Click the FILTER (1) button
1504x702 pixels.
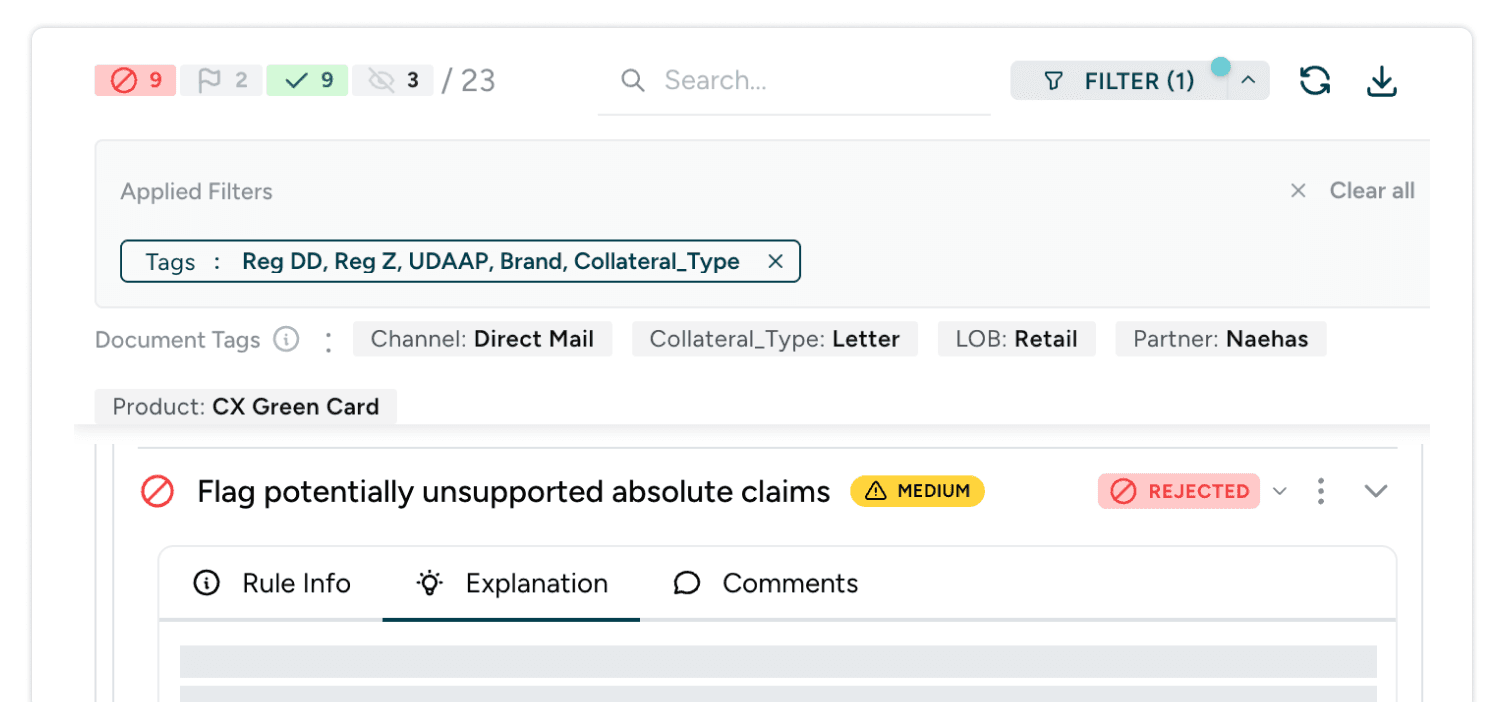[x=1119, y=81]
